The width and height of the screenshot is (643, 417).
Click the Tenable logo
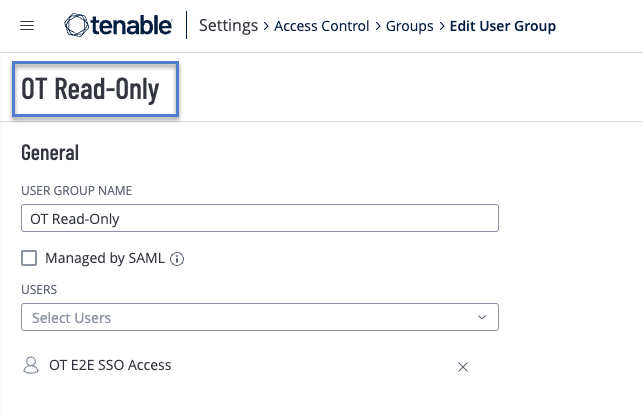(x=118, y=26)
